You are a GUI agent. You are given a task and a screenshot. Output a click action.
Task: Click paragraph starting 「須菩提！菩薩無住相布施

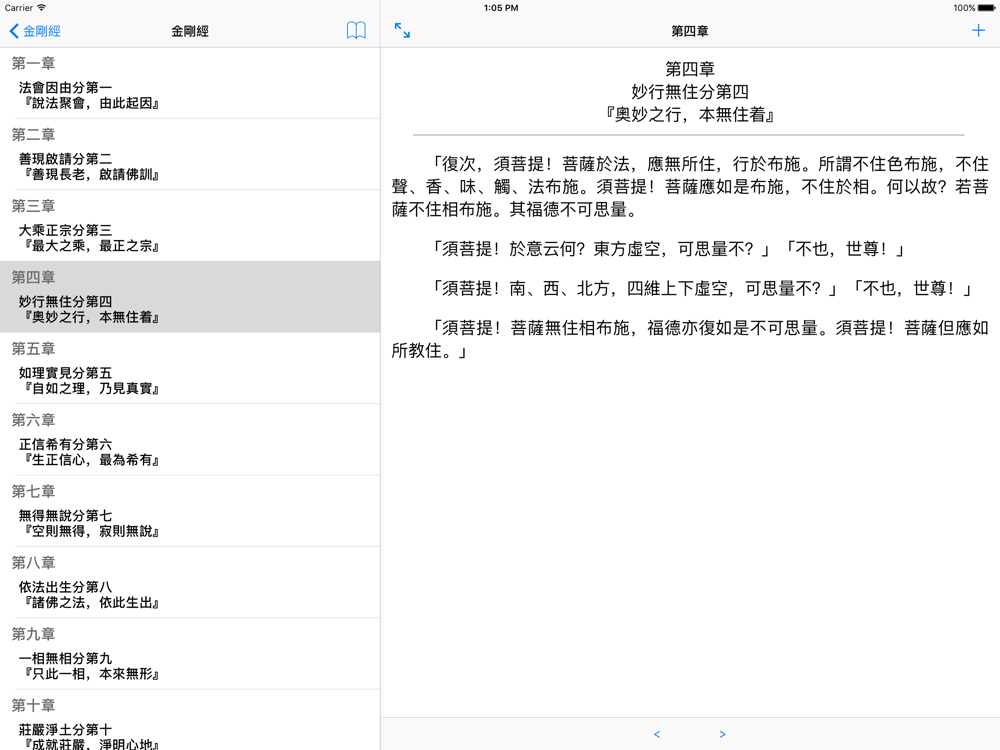tap(689, 339)
